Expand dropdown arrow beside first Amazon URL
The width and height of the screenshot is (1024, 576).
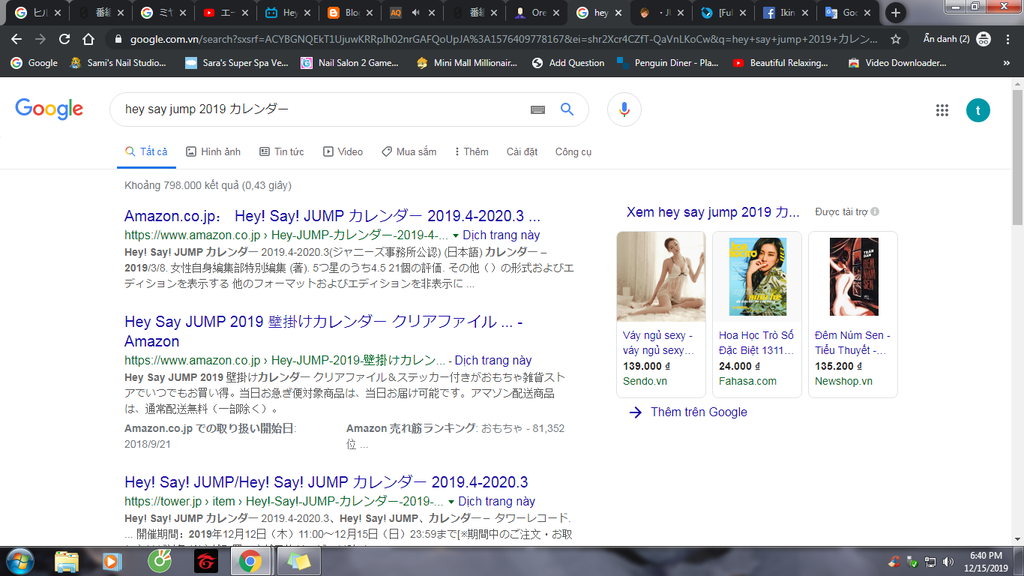click(455, 236)
